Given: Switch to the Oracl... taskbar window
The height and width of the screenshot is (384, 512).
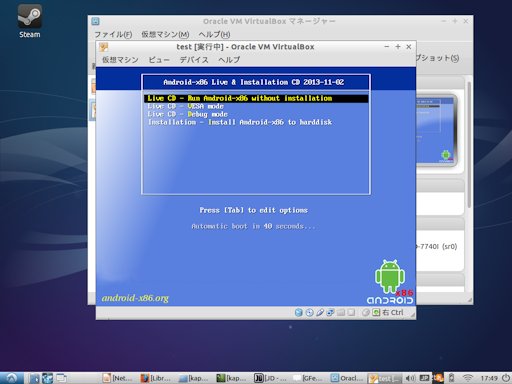Looking at the screenshot, I should click(347, 378).
